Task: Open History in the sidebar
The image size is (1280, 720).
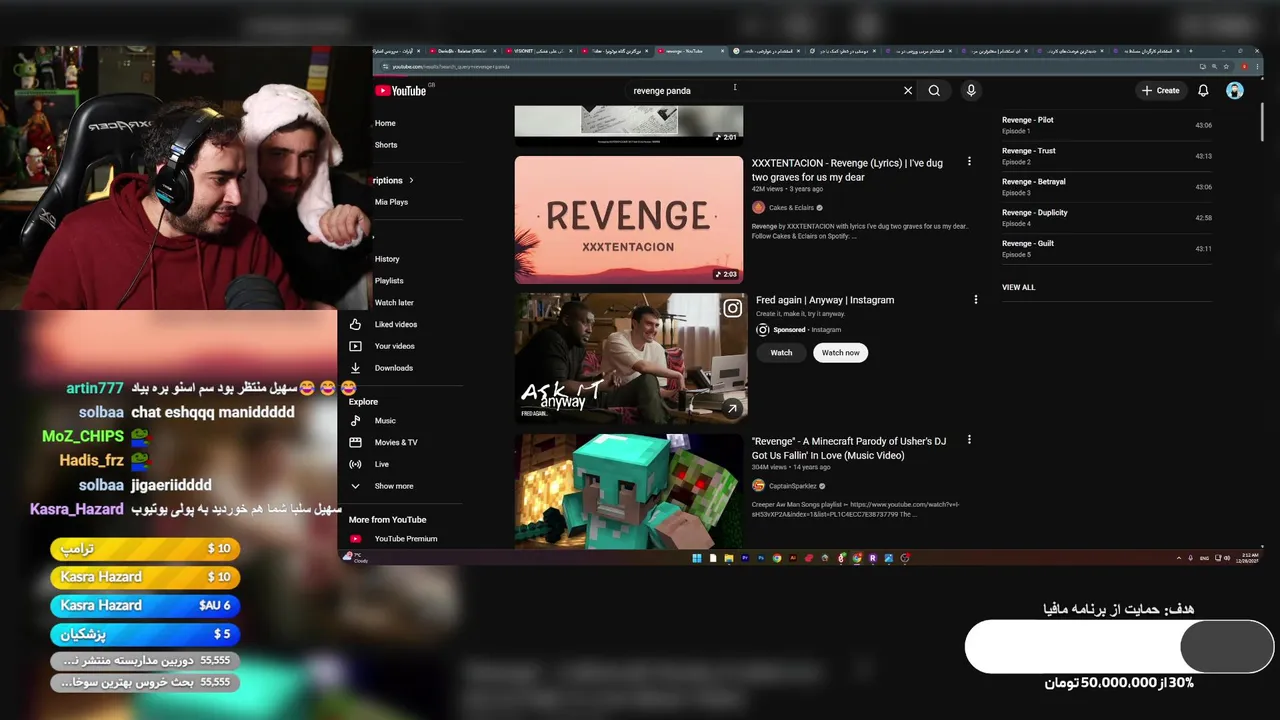Action: pos(387,259)
